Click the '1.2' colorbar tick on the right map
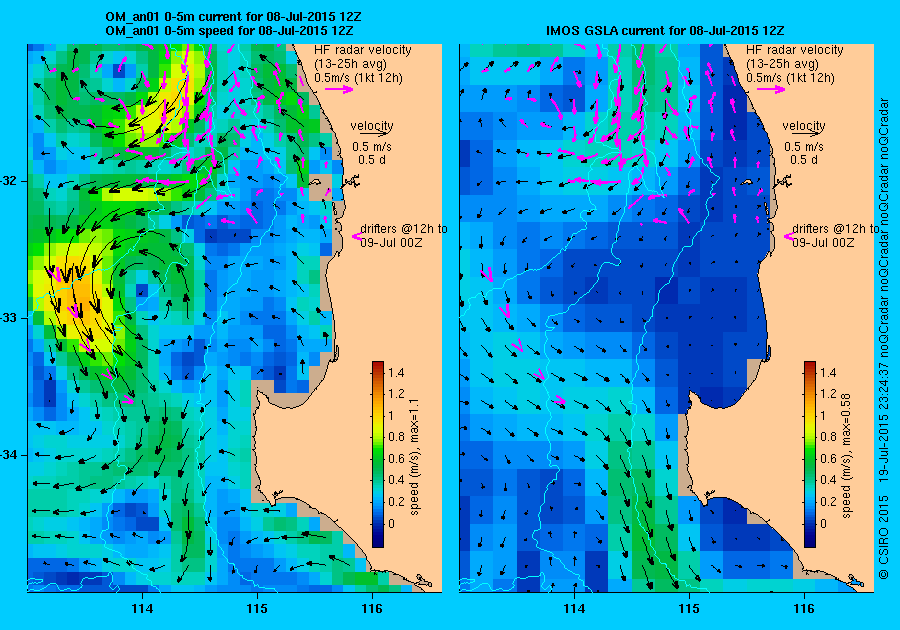Screen dimensions: 900x630 [x=828, y=394]
